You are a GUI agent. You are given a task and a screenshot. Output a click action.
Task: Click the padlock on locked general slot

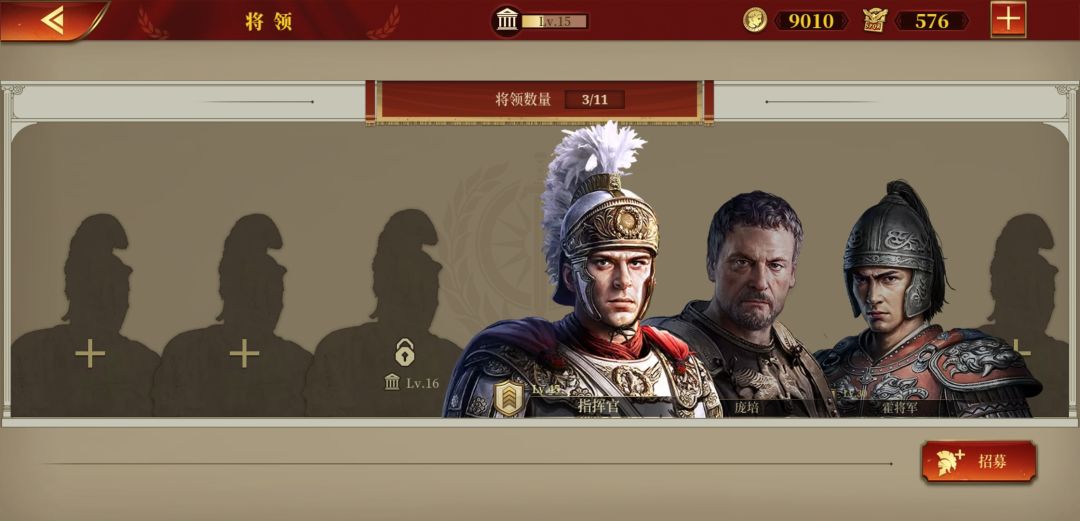(x=405, y=352)
